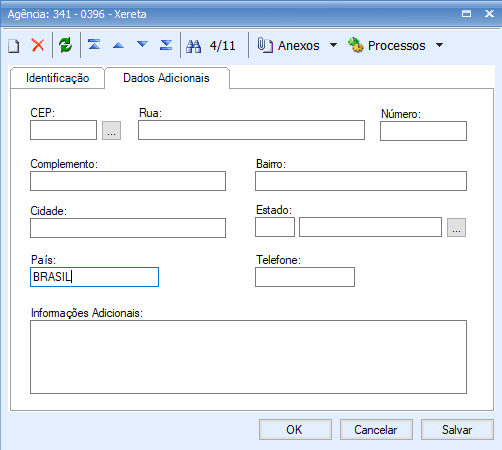Focus the Número input field
502x450 pixels.
coord(423,131)
